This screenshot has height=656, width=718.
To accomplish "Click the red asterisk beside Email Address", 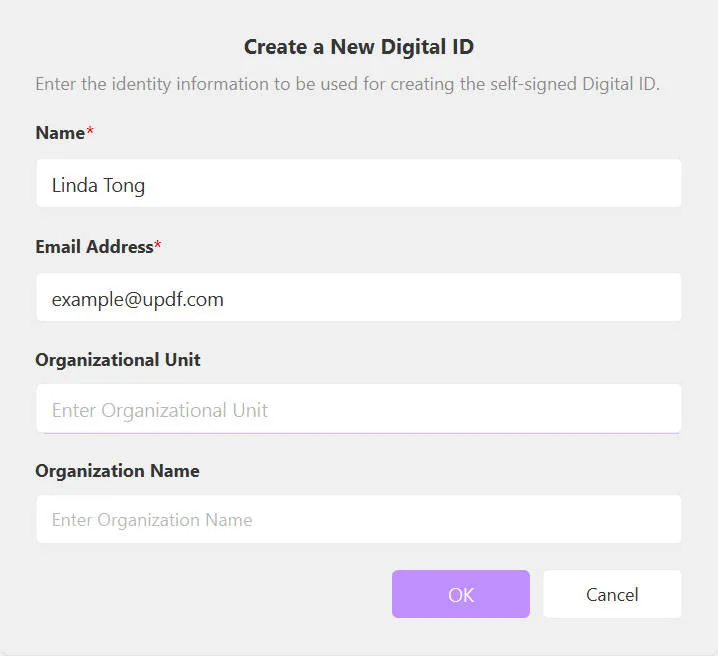I will click(x=158, y=246).
